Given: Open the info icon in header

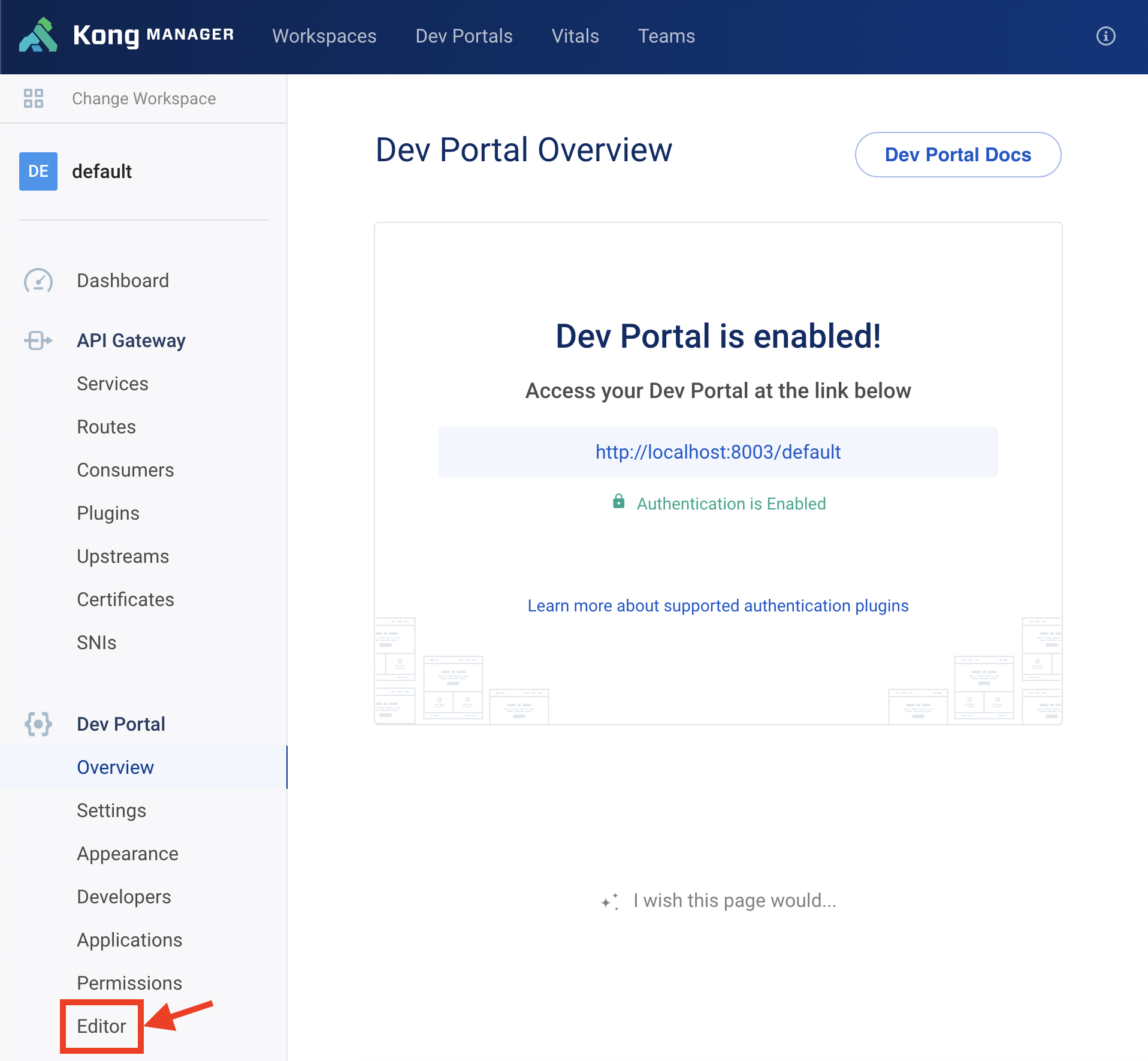Looking at the screenshot, I should pyautogui.click(x=1105, y=36).
